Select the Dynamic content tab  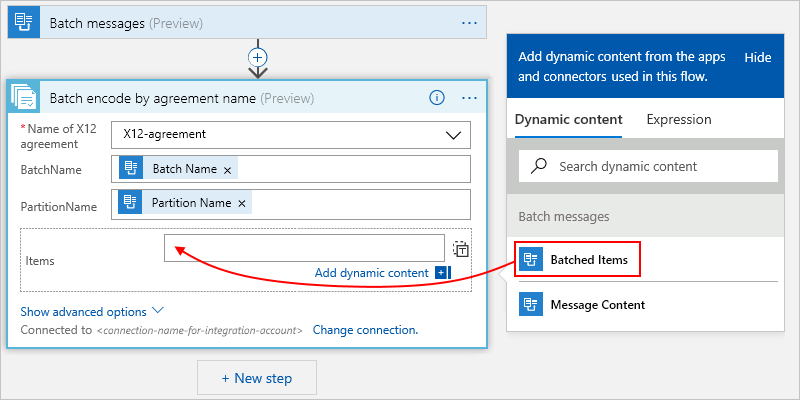coord(568,119)
